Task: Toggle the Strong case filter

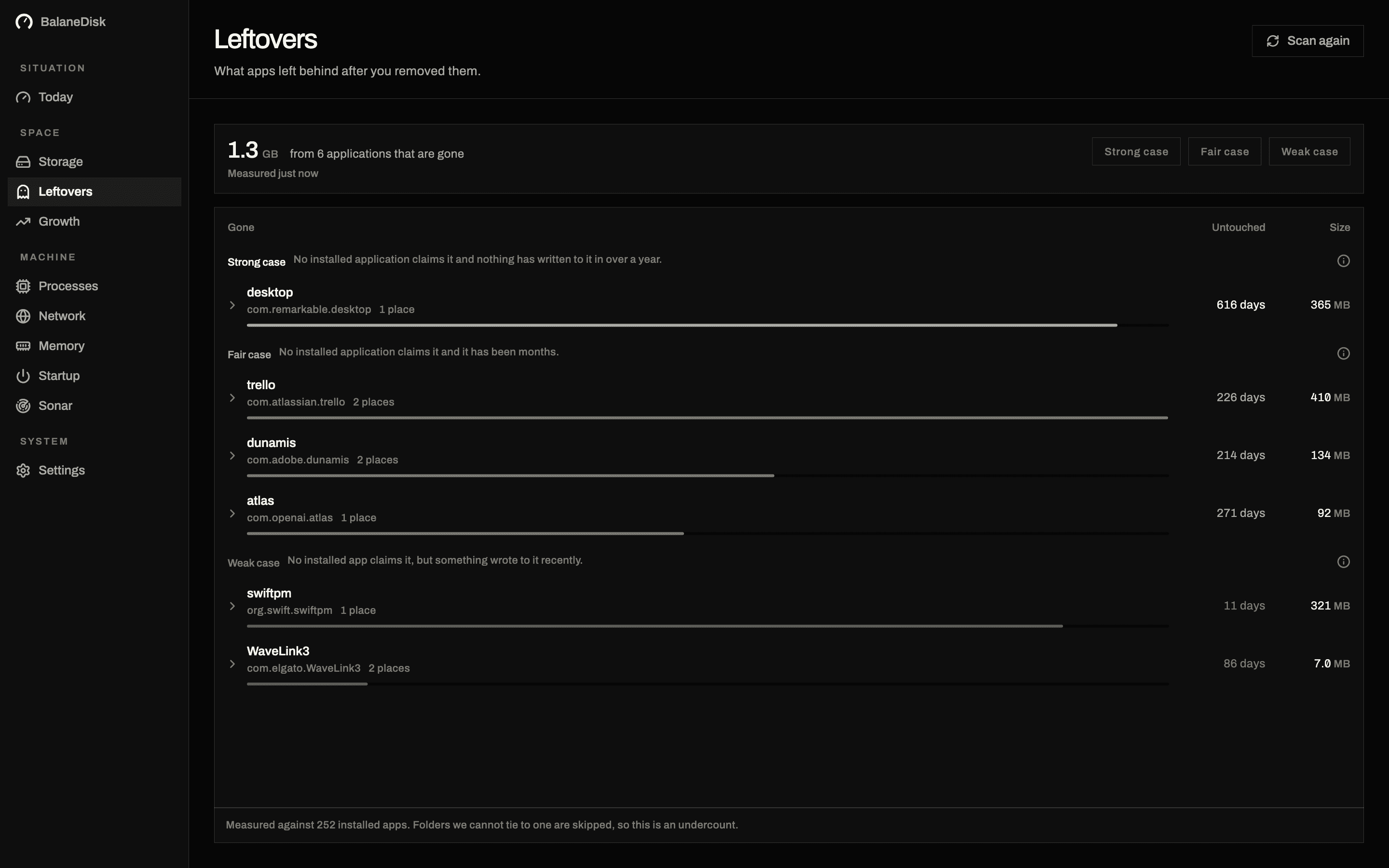Action: click(x=1136, y=151)
